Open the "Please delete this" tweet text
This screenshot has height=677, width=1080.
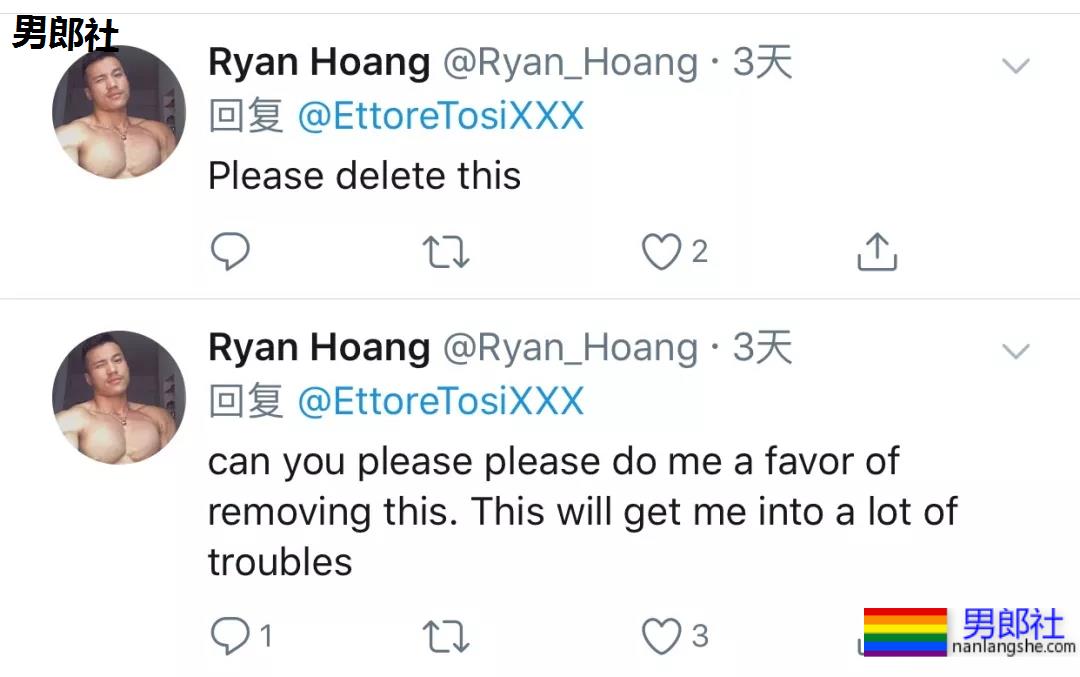(x=364, y=177)
